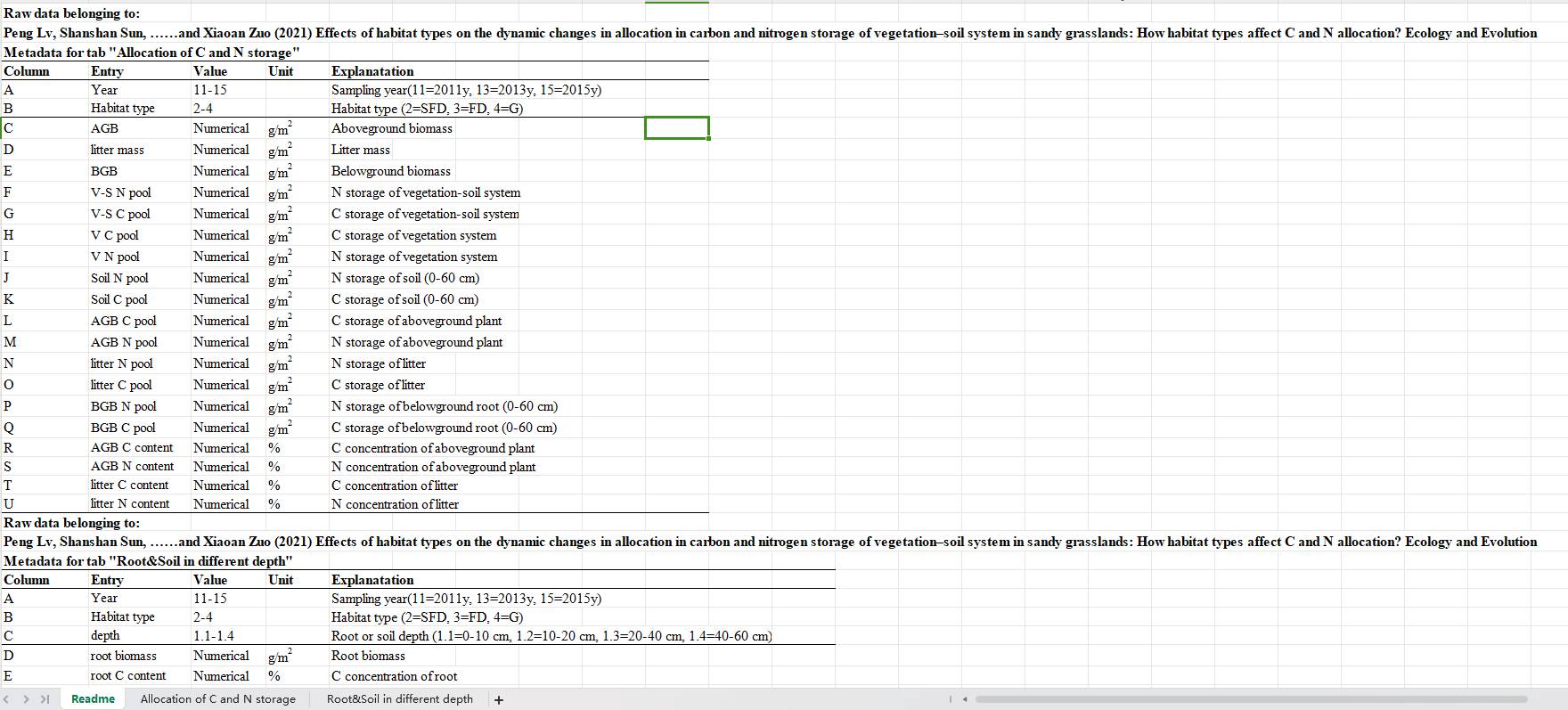
Task: Select the 'V-S N pool' entry cell
Action: (120, 192)
